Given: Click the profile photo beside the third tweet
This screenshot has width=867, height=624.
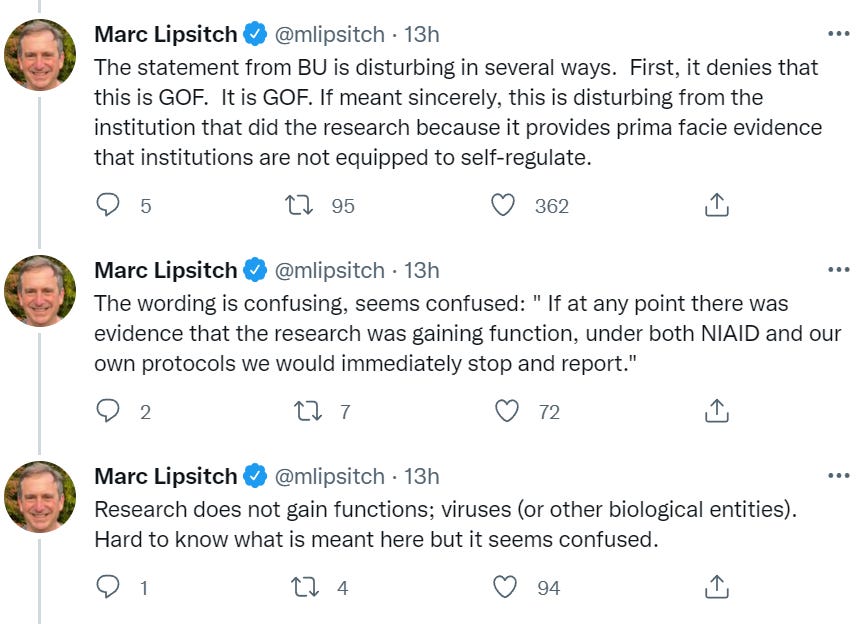Looking at the screenshot, I should click(41, 496).
